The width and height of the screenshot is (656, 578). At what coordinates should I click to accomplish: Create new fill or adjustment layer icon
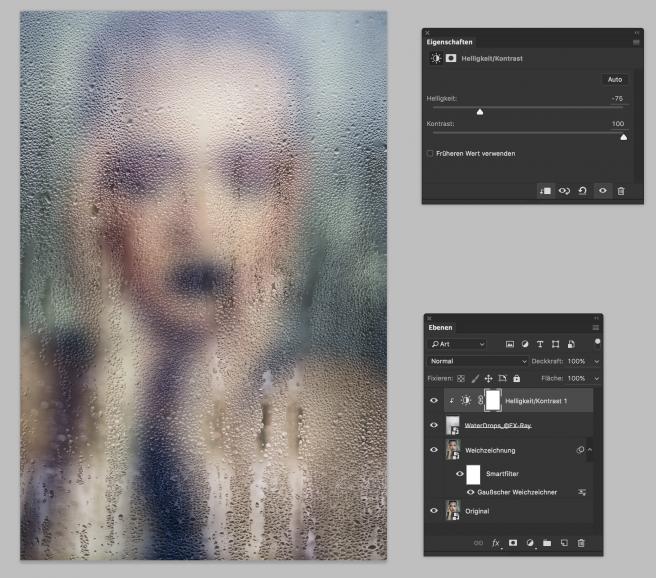(x=530, y=543)
